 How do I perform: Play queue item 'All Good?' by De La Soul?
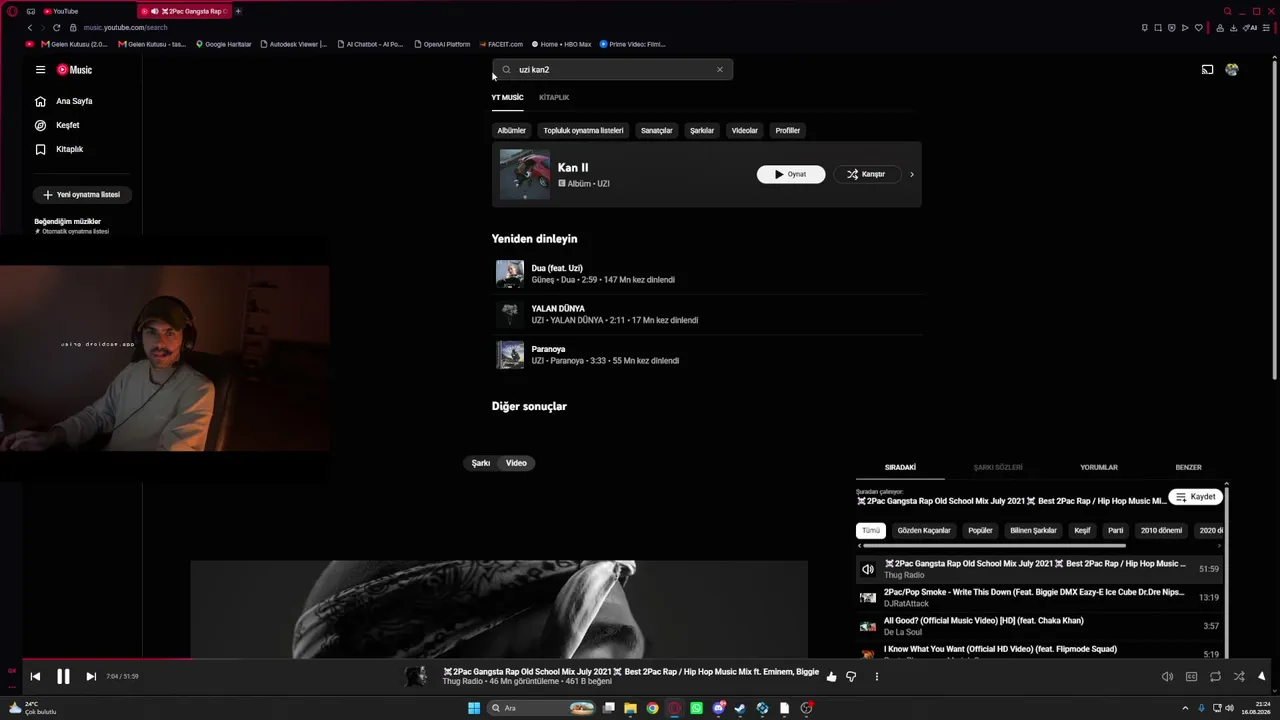[1040, 626]
